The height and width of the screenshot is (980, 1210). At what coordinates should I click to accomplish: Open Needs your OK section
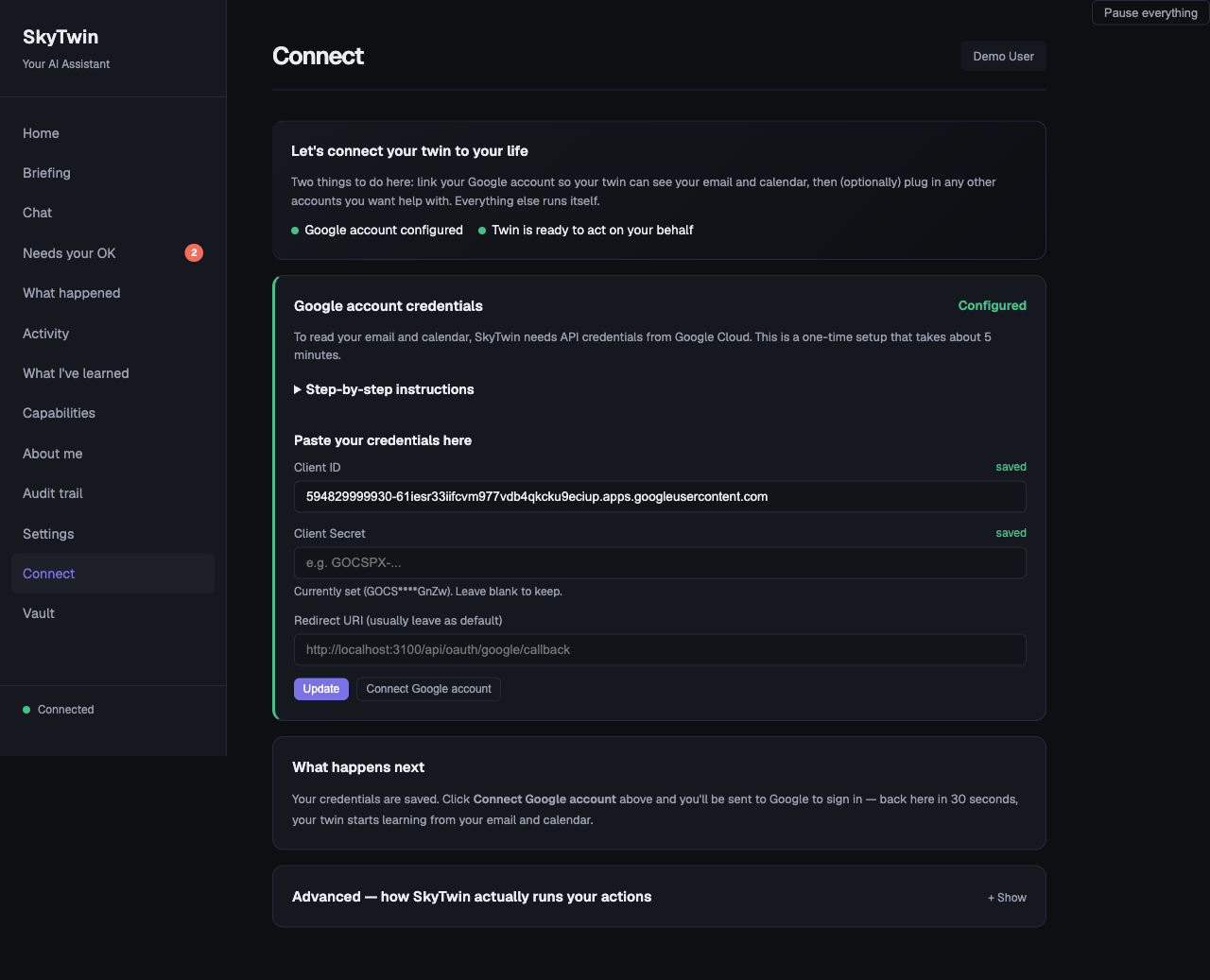pyautogui.click(x=112, y=253)
